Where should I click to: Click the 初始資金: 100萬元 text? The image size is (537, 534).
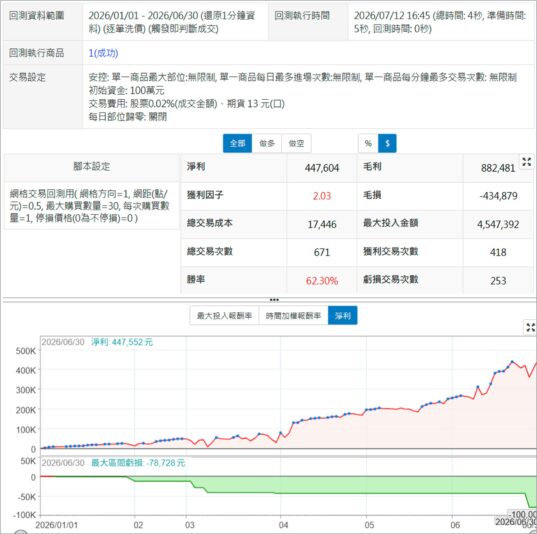pos(126,90)
